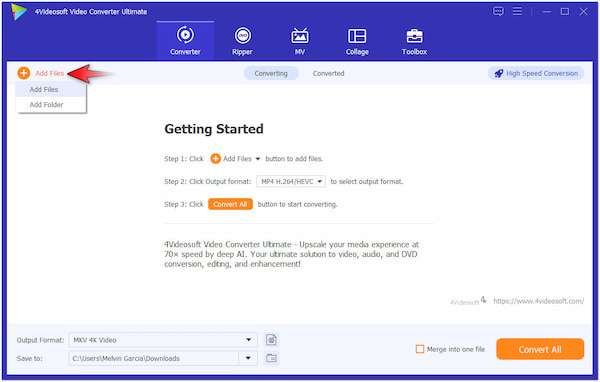This screenshot has height=382, width=600.
Task: Open the MP4 H.264/HEVC format dropdown
Action: click(x=291, y=181)
